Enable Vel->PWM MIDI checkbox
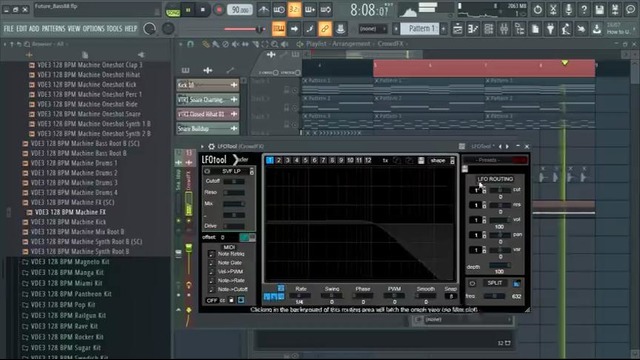Image resolution: width=640 pixels, height=360 pixels. point(211,271)
